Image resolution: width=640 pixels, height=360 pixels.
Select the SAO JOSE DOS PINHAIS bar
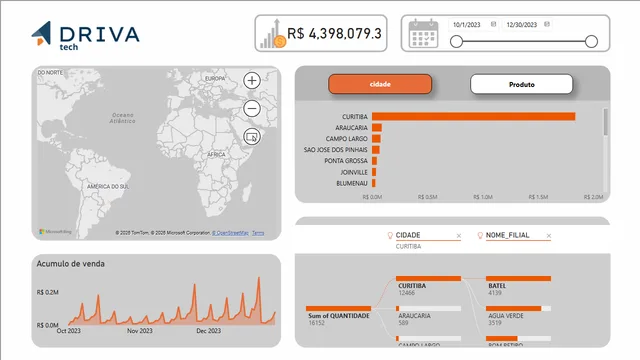click(376, 150)
